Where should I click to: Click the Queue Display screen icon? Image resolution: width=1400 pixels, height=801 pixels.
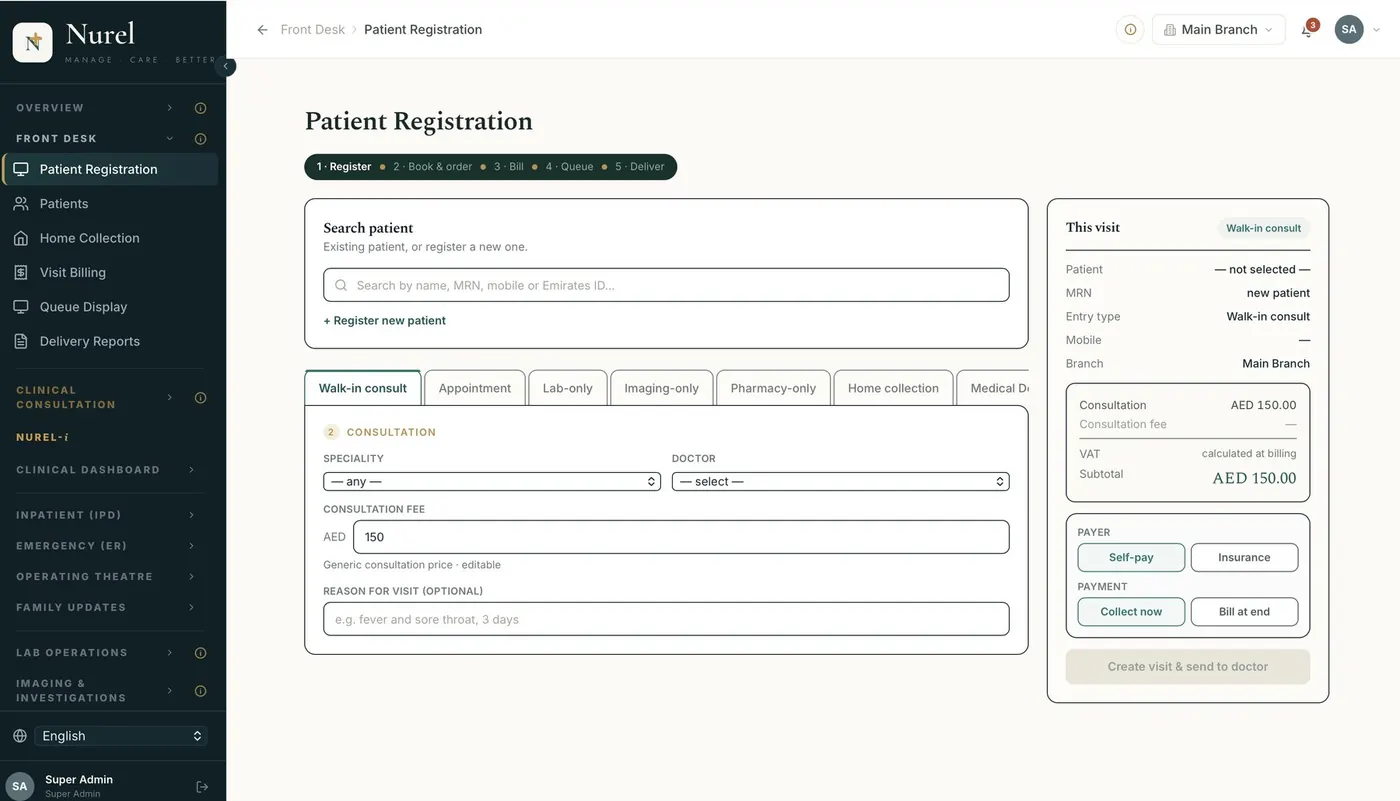(x=21, y=307)
